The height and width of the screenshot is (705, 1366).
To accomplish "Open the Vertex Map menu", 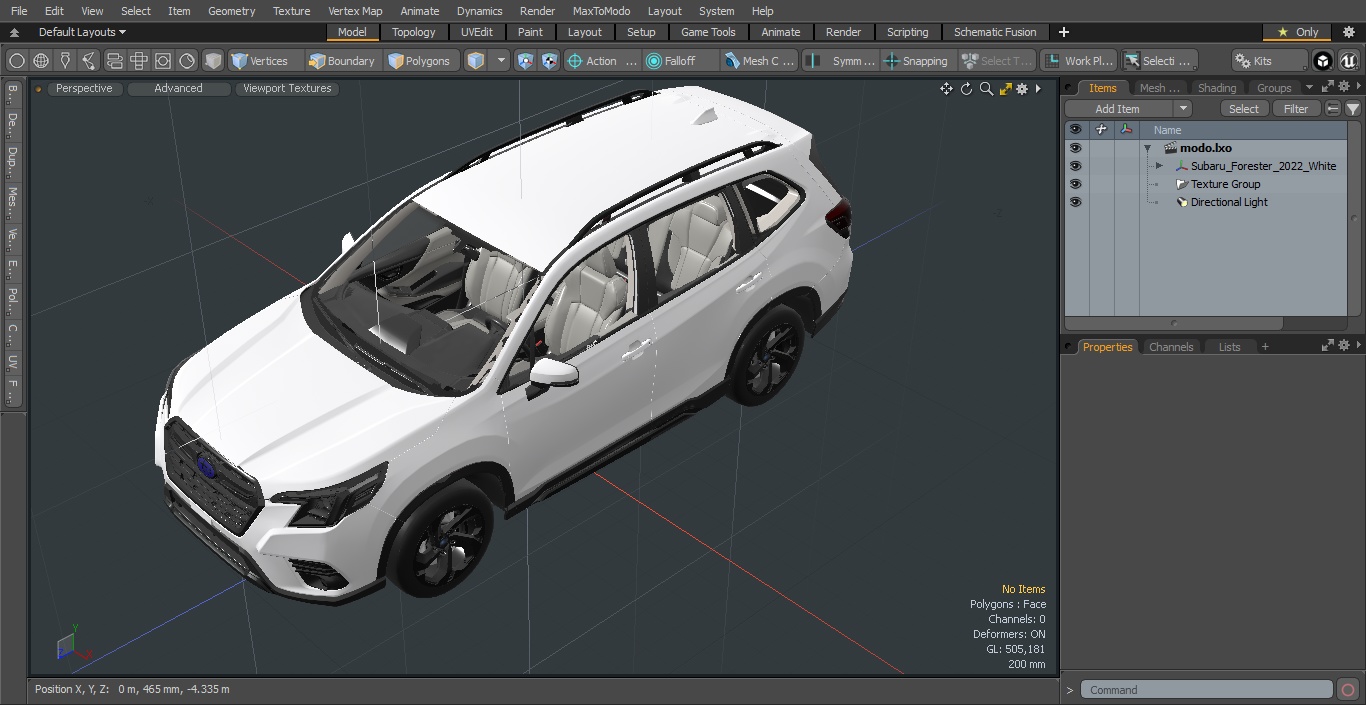I will point(355,11).
